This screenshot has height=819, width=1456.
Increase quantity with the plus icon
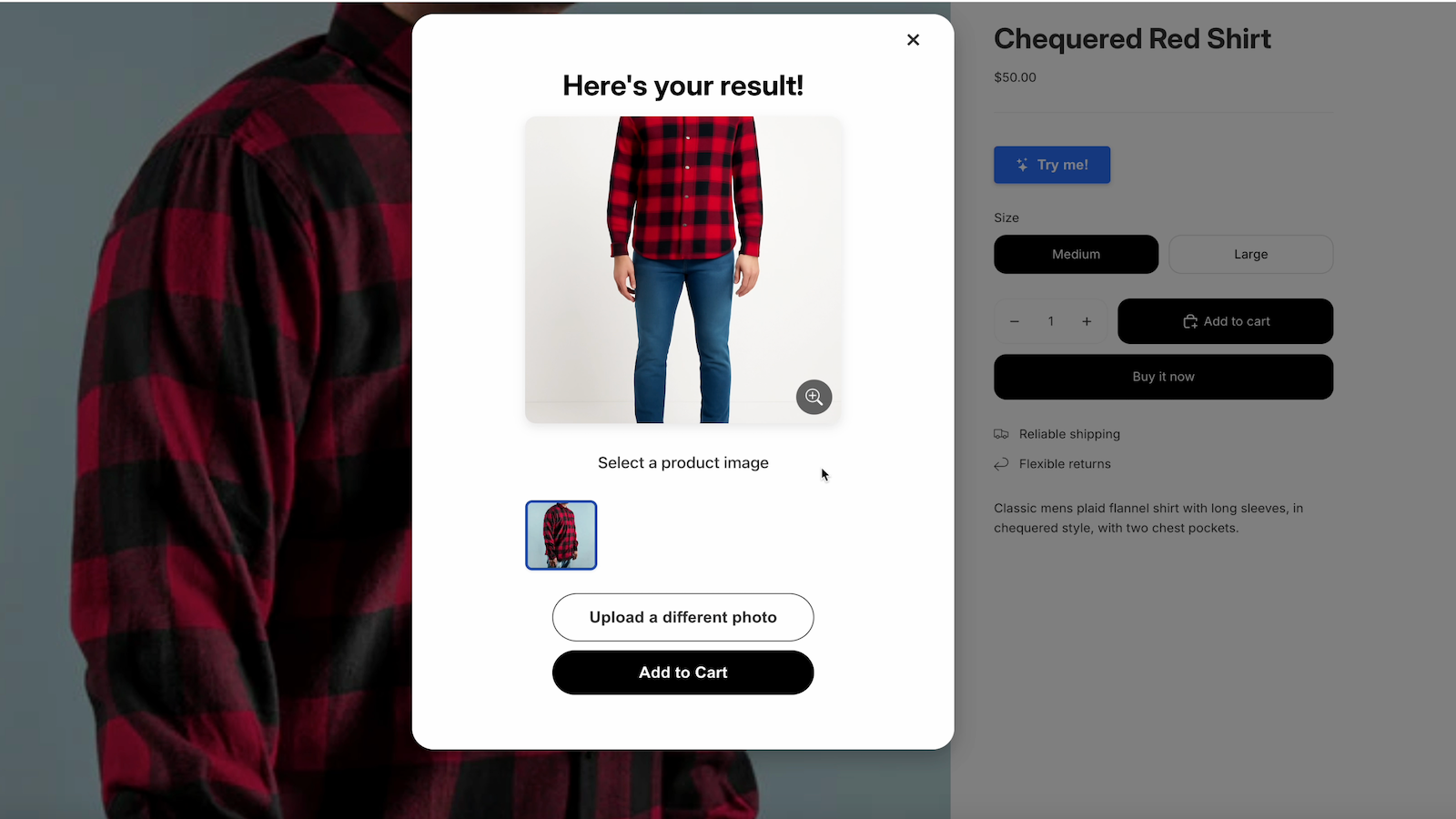pyautogui.click(x=1087, y=321)
